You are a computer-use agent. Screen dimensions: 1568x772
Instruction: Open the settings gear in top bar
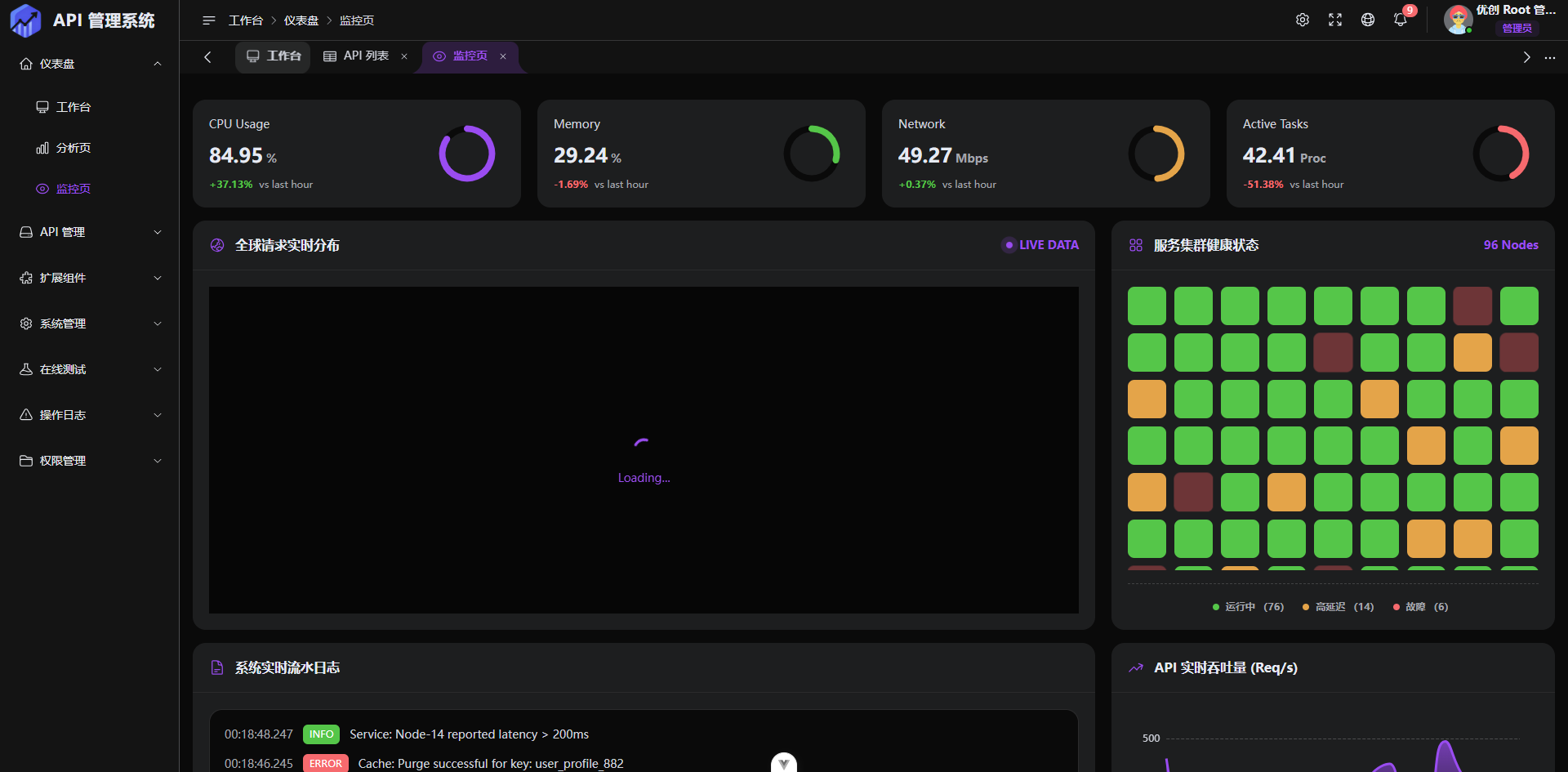pyautogui.click(x=1303, y=20)
